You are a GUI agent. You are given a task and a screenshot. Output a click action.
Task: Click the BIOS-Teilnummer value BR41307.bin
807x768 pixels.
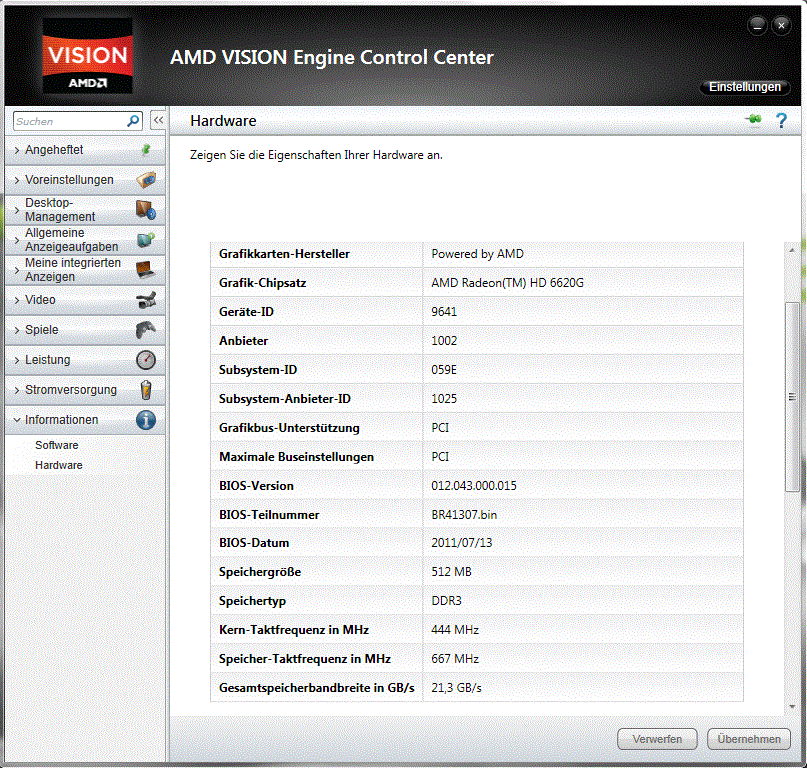[x=464, y=515]
